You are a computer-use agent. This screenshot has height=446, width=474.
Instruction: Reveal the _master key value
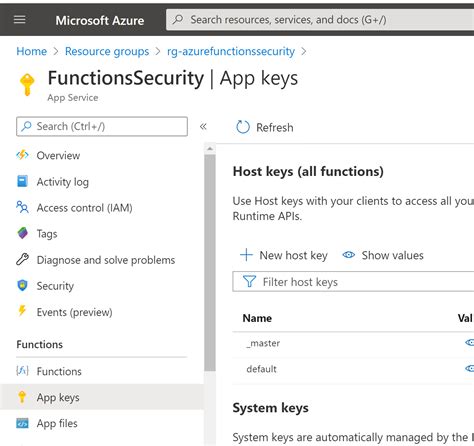[470, 342]
